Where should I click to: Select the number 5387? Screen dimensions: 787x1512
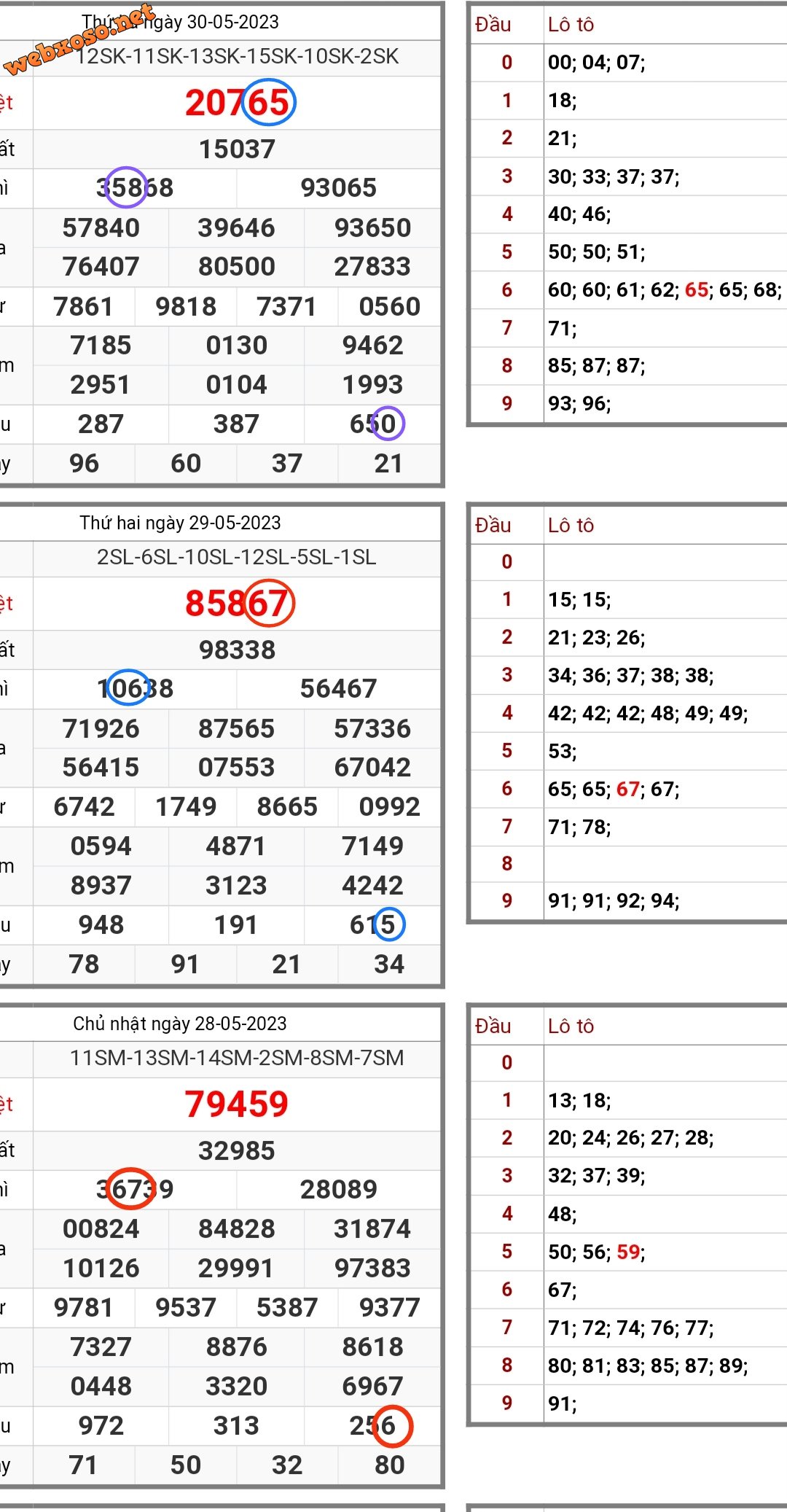pos(287,1308)
